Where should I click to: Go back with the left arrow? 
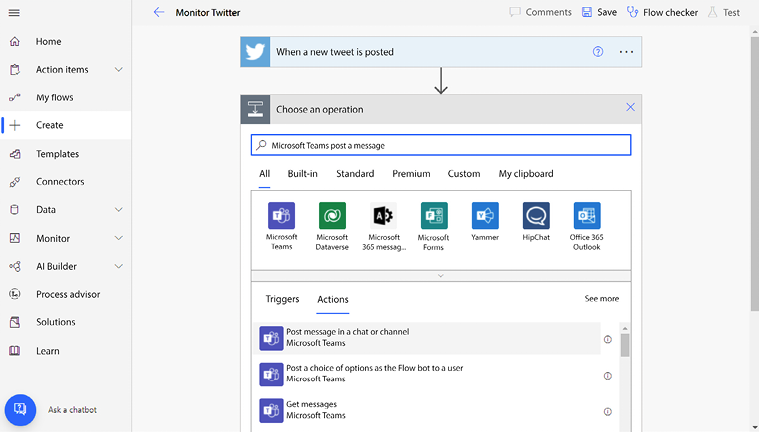(x=159, y=13)
